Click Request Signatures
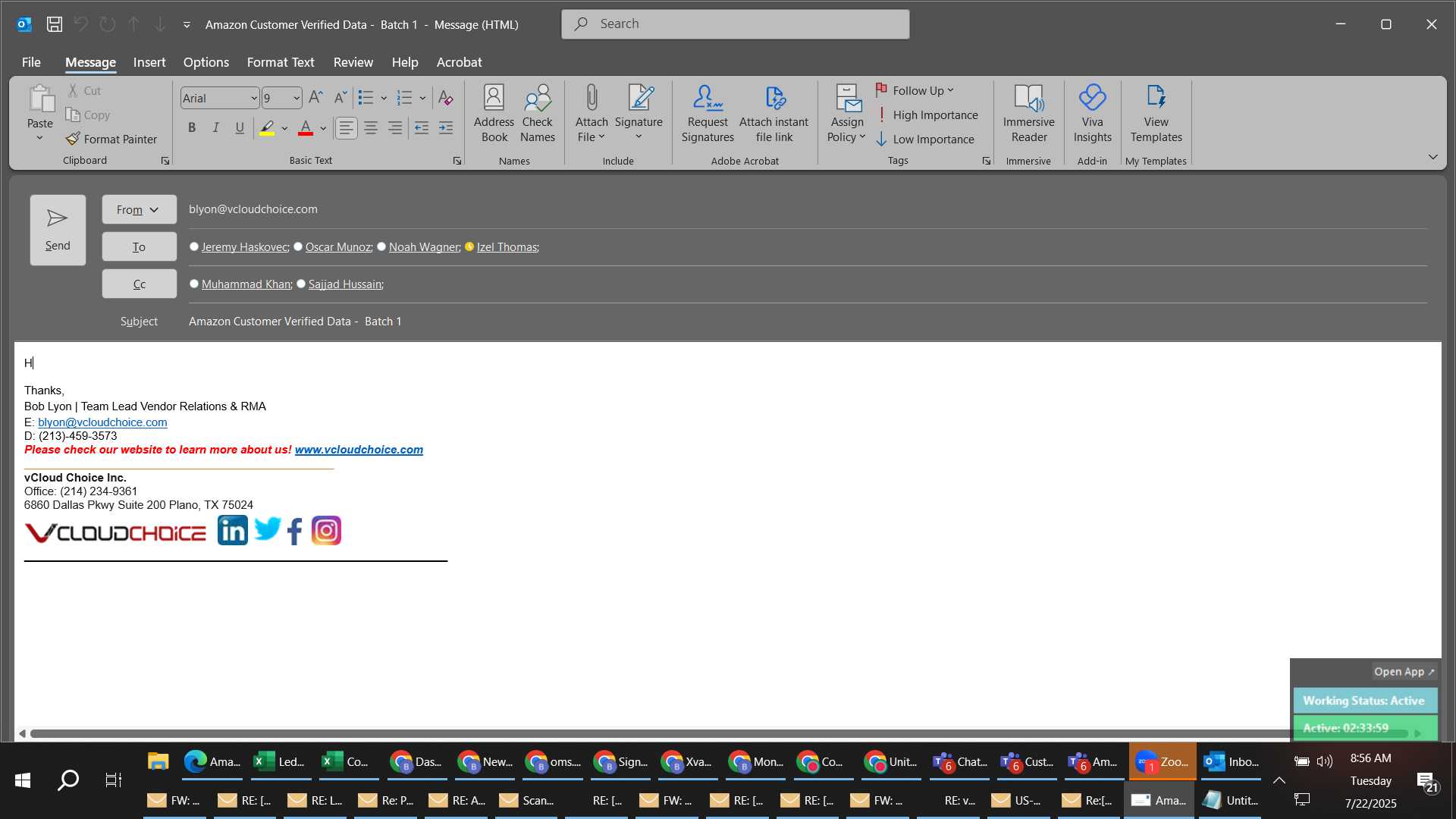Image resolution: width=1456 pixels, height=819 pixels. click(708, 114)
